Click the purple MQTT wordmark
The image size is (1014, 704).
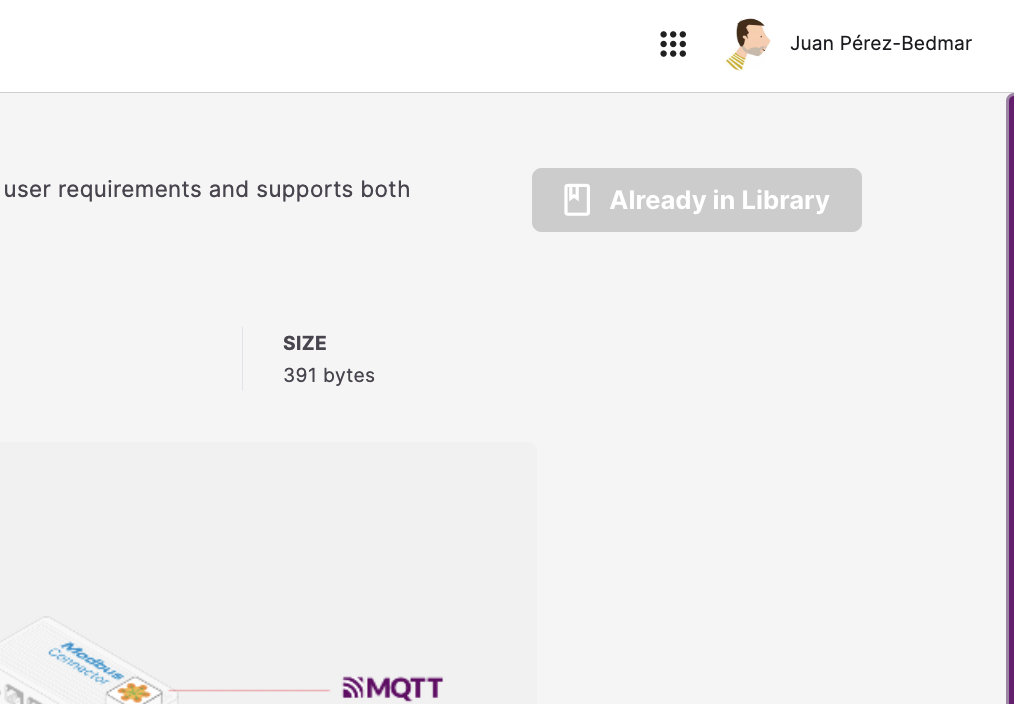[x=405, y=688]
